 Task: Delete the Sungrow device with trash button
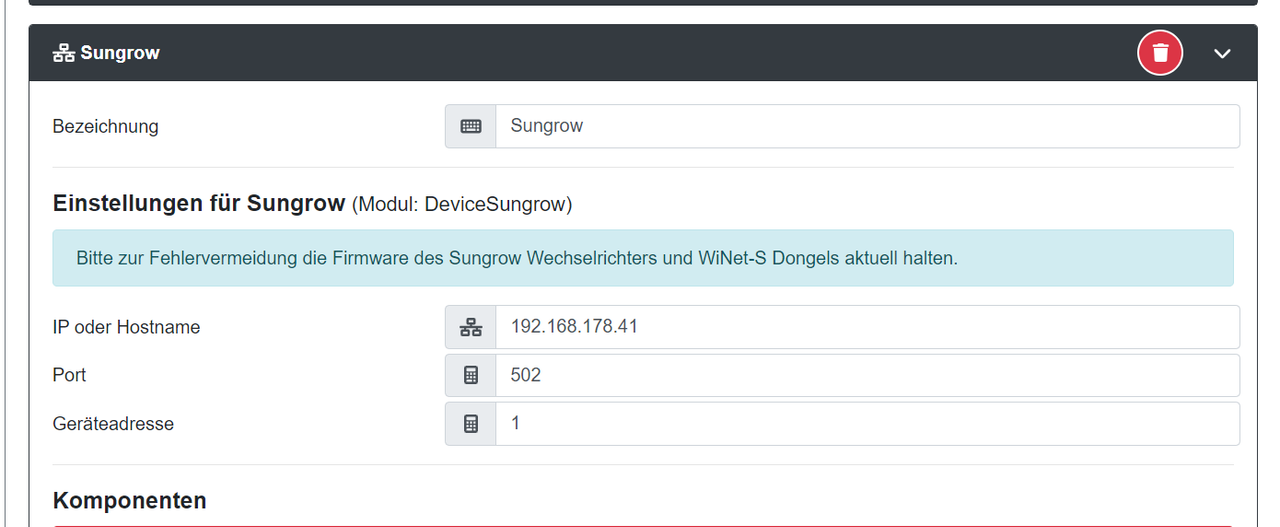[1160, 53]
